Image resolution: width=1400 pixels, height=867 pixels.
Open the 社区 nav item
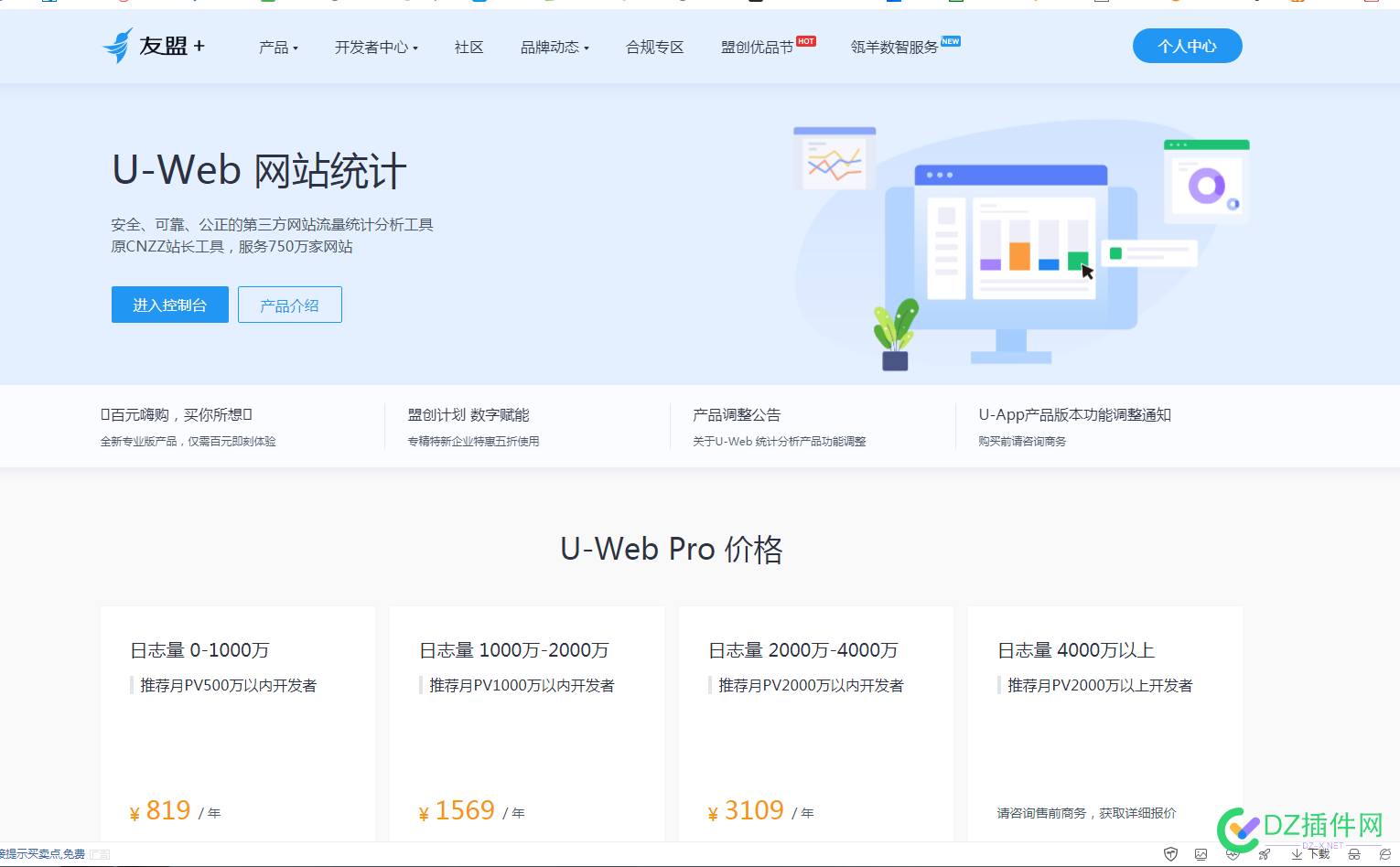(469, 47)
